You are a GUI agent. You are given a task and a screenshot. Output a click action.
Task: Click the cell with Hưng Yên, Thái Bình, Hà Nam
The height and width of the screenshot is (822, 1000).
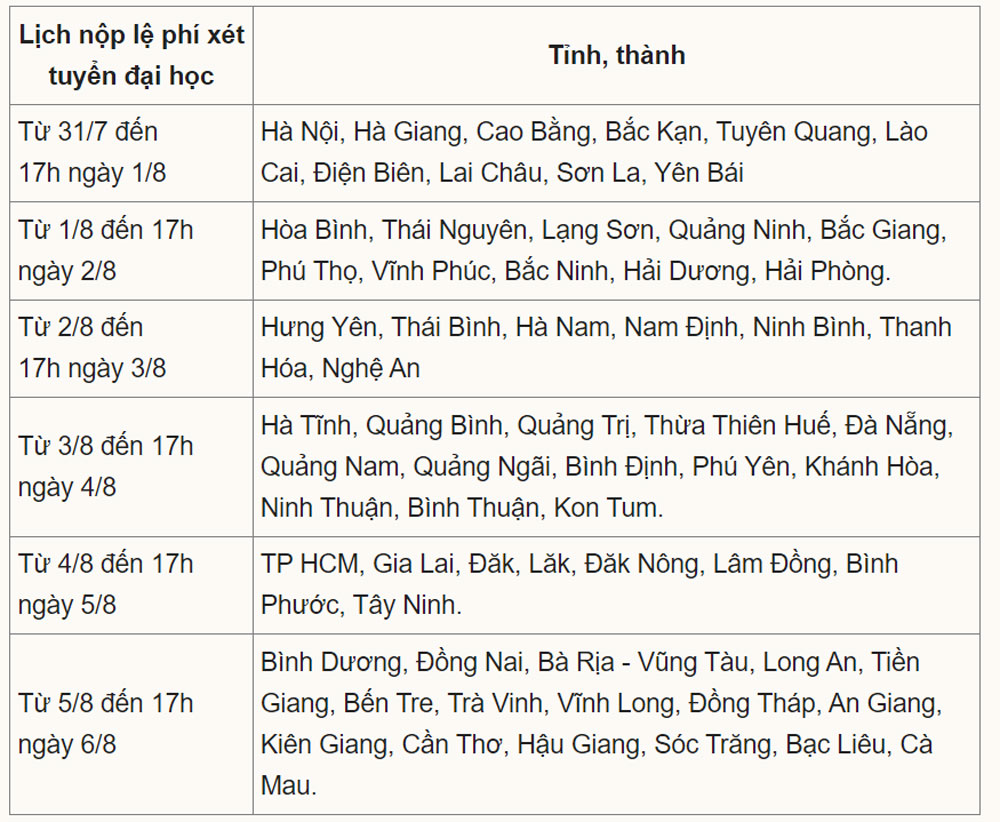[617, 349]
